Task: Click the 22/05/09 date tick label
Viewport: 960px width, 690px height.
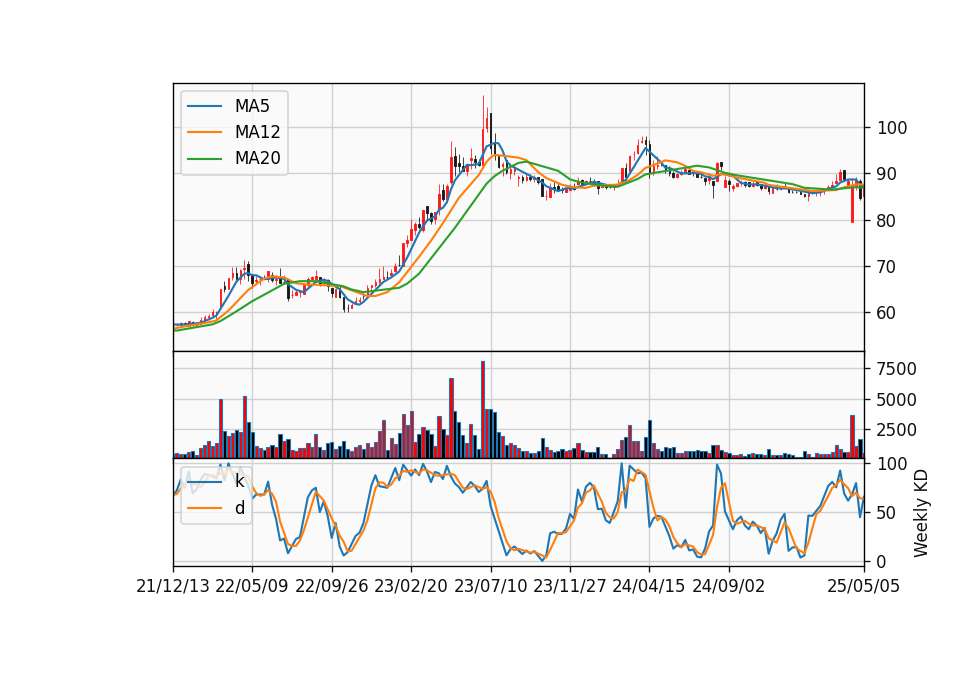Action: (x=252, y=586)
